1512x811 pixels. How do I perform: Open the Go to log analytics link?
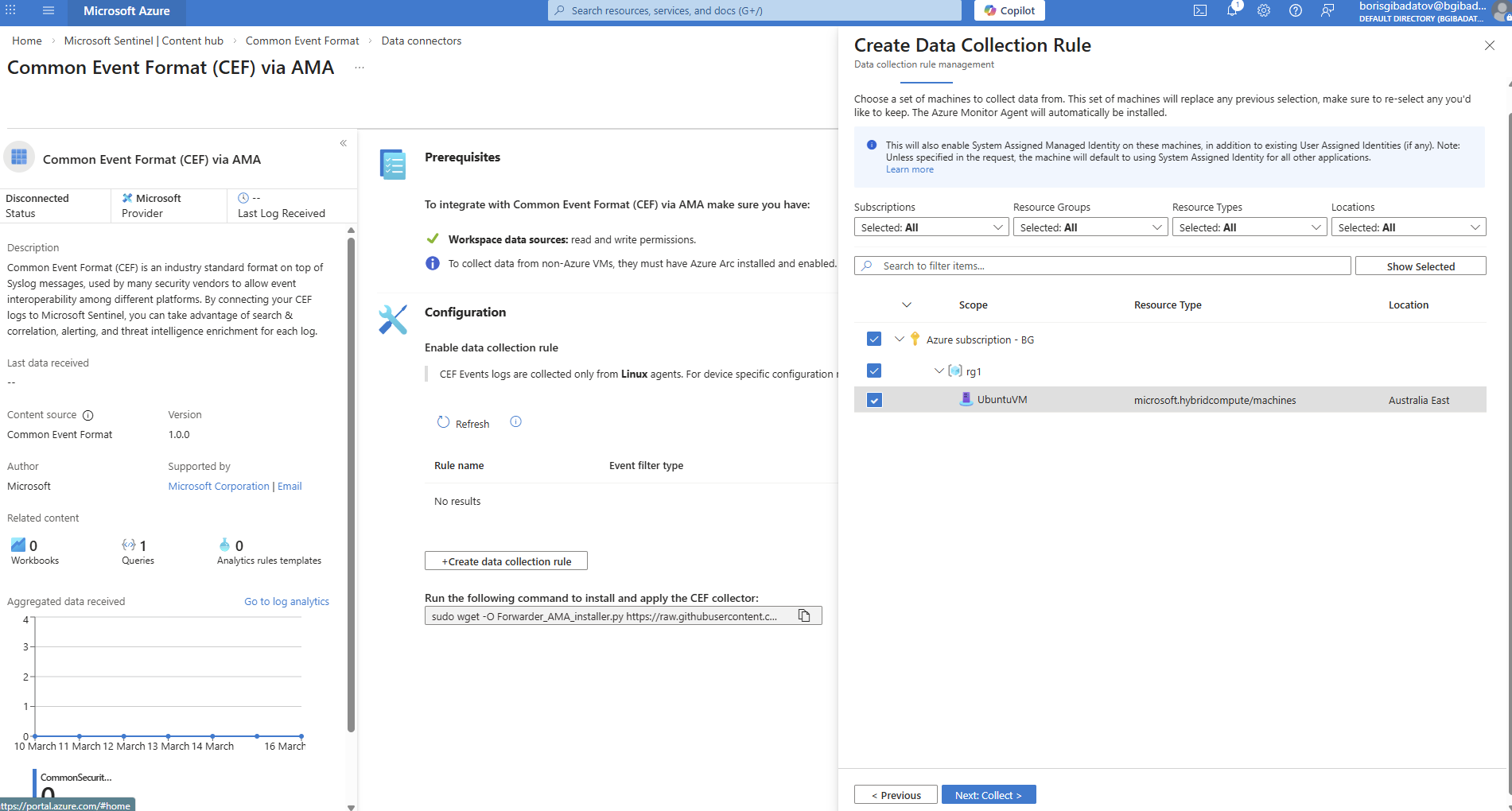click(286, 602)
